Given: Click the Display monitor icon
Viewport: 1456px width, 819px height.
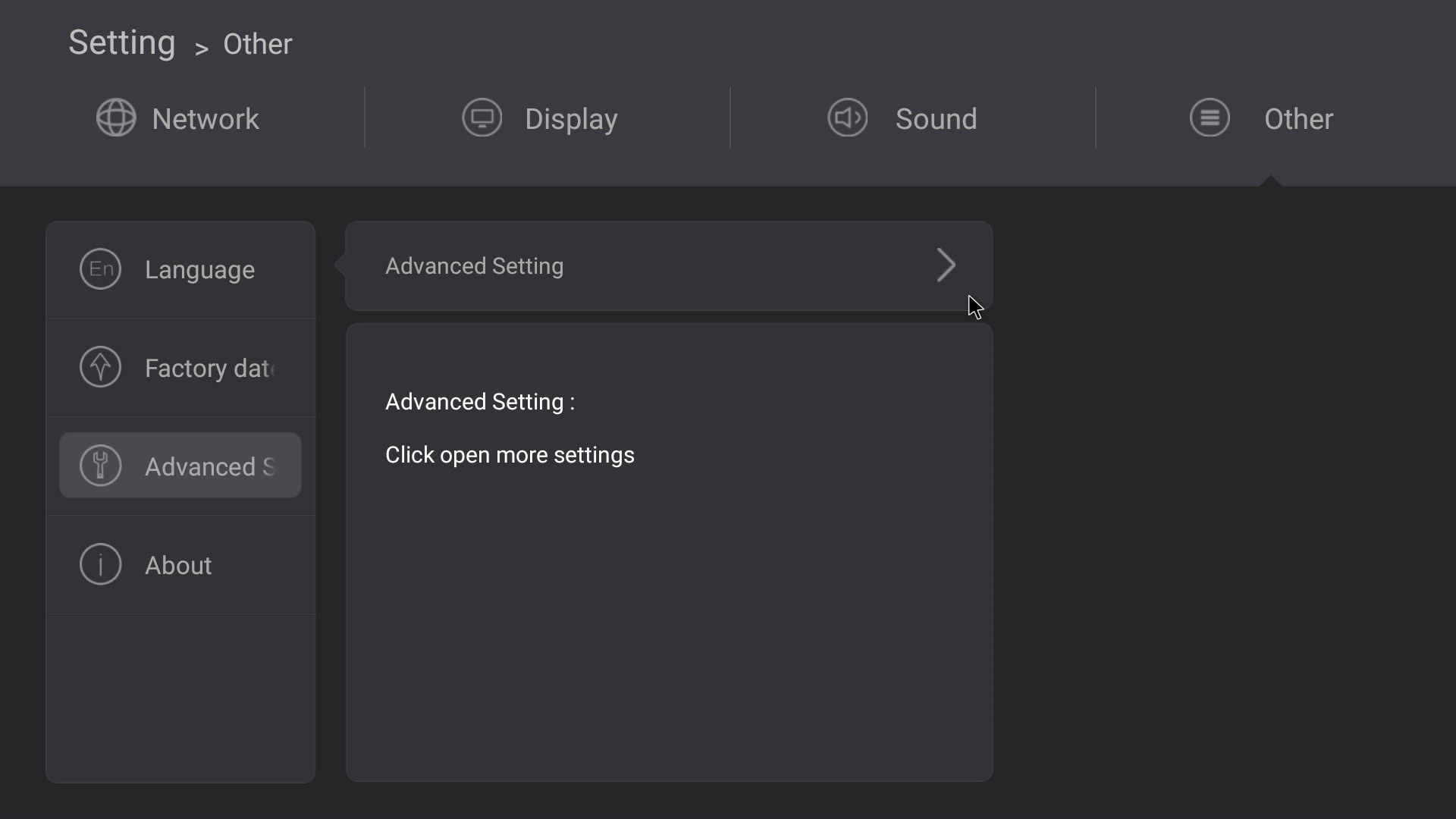Looking at the screenshot, I should (482, 118).
